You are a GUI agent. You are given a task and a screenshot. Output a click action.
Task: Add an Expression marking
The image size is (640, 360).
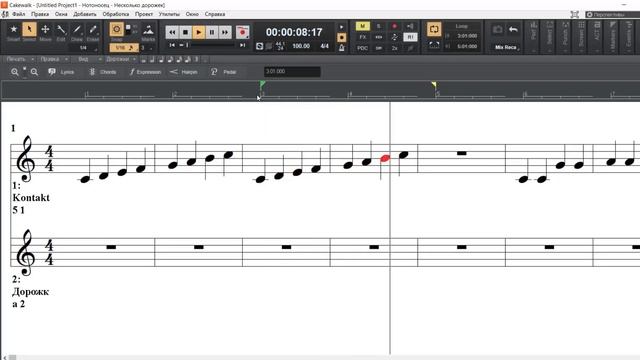coord(145,72)
